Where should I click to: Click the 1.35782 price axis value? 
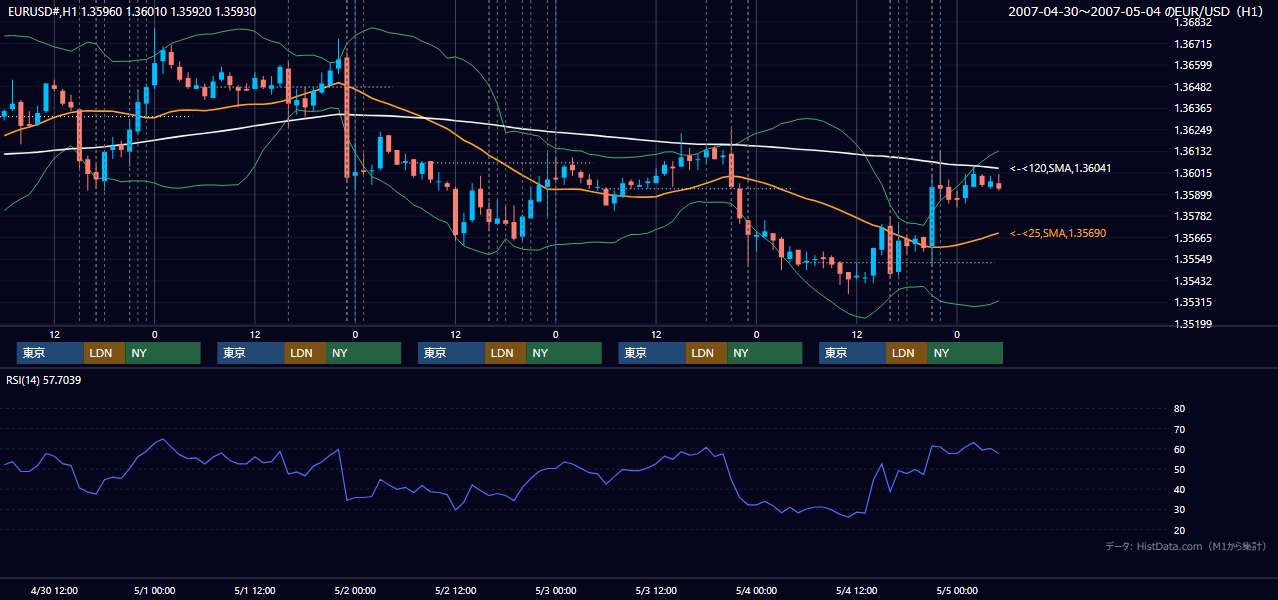point(1193,216)
